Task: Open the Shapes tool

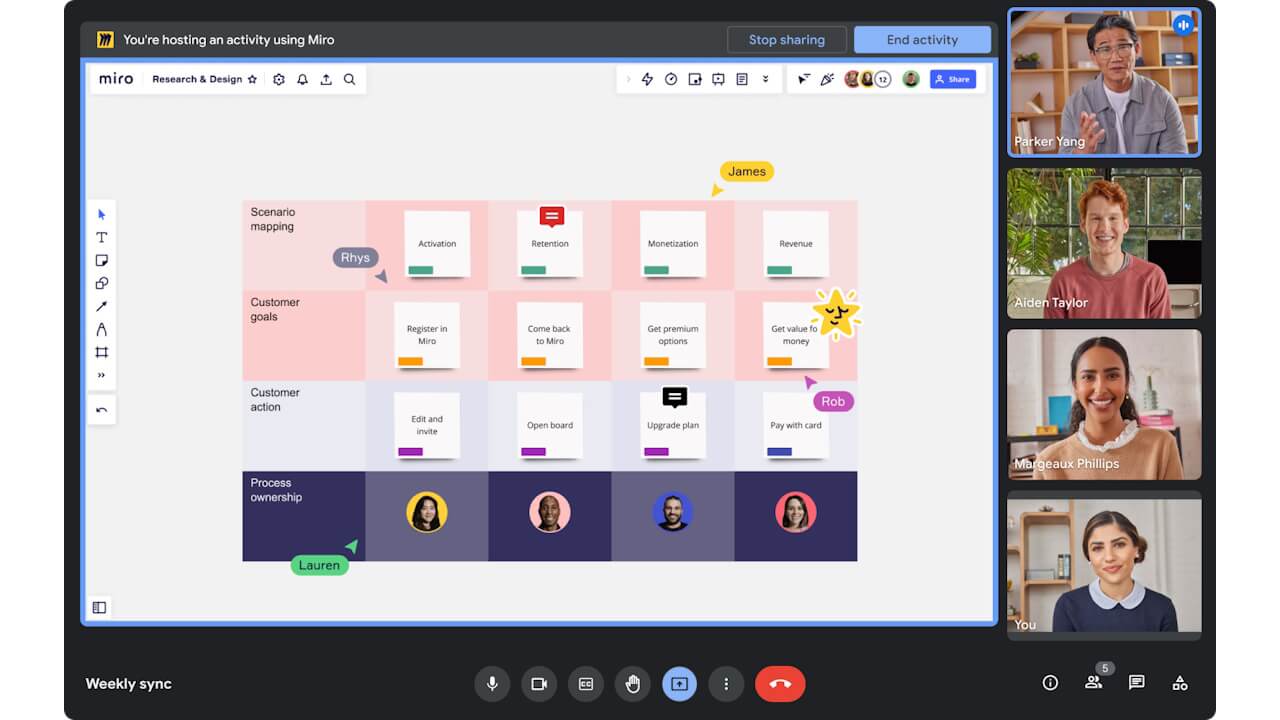Action: (101, 283)
